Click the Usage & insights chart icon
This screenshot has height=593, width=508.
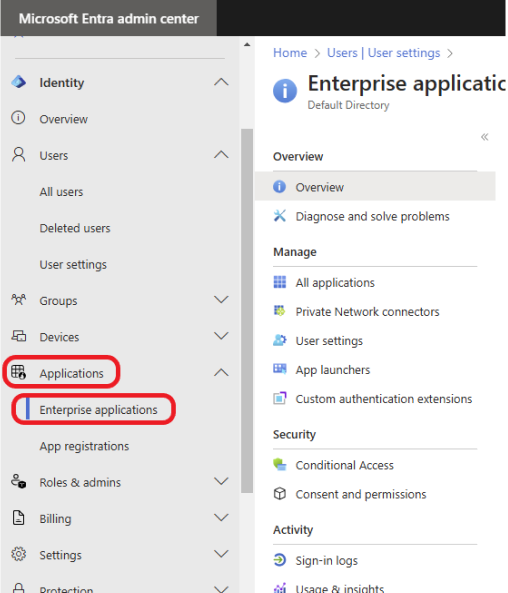pos(280,588)
